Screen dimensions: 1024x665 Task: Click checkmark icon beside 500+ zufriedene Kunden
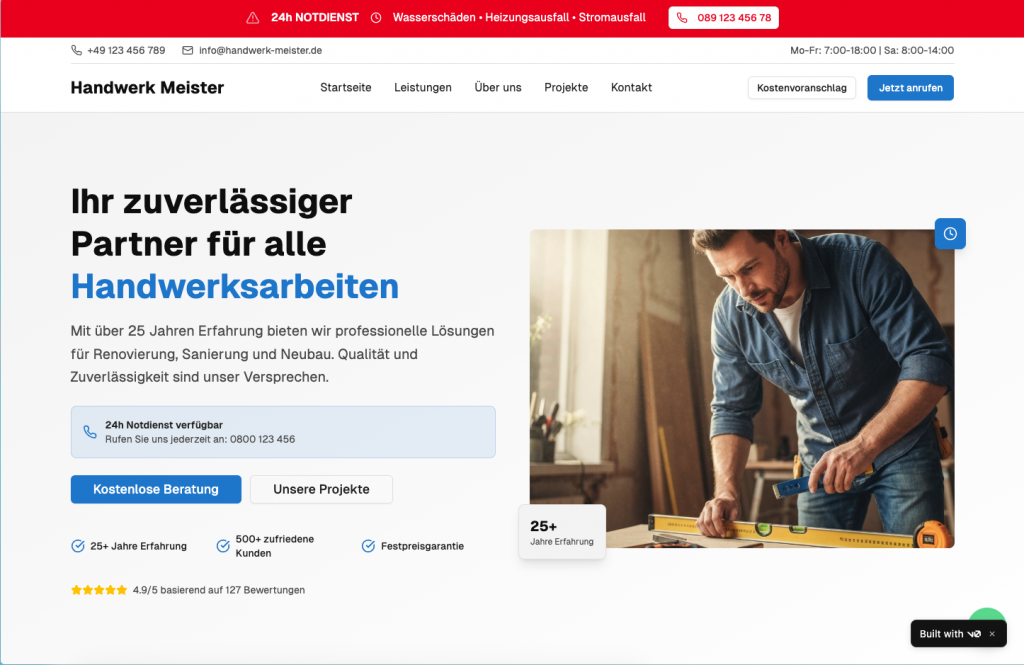tap(223, 546)
